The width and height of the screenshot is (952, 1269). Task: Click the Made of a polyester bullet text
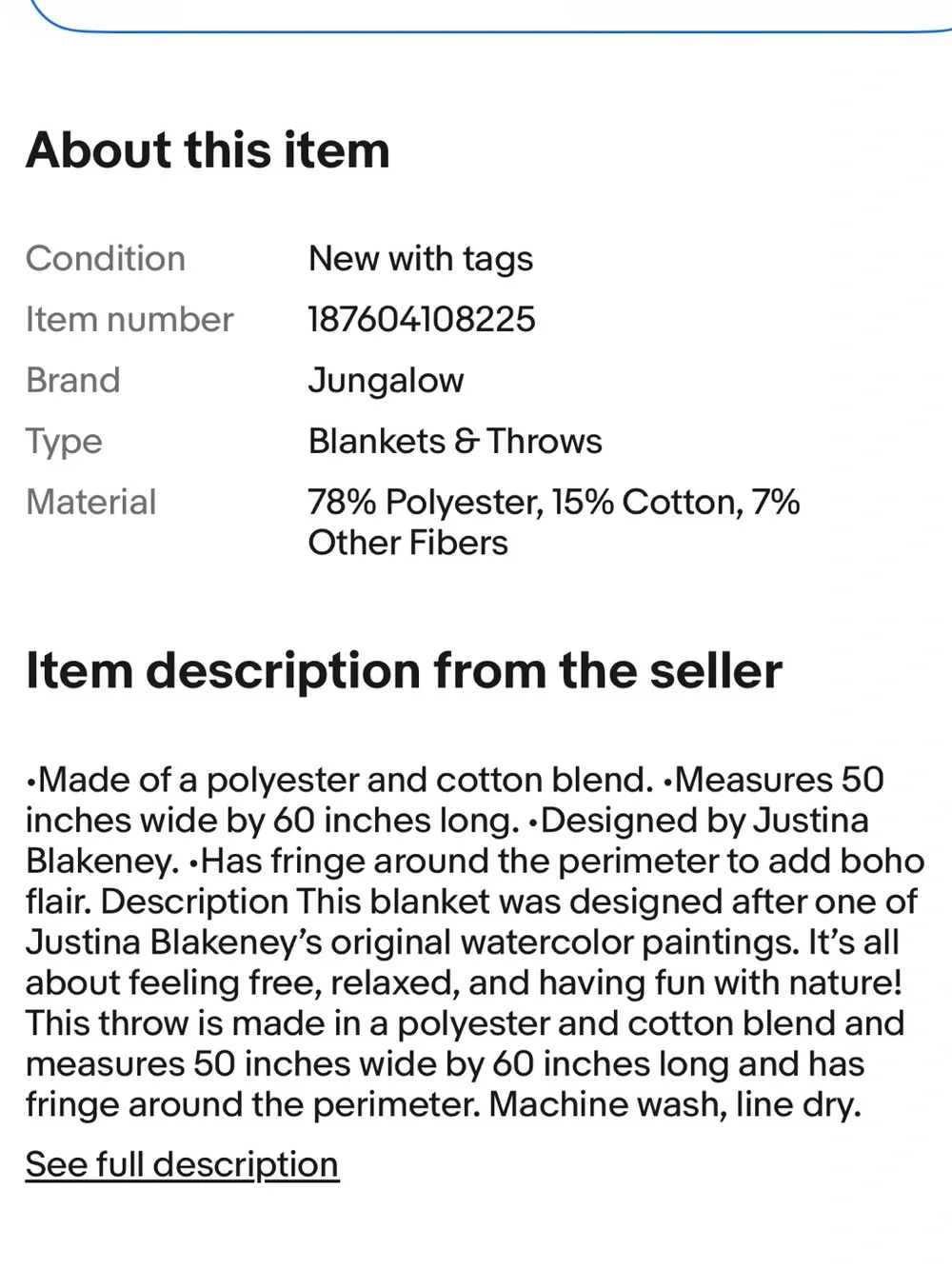(340, 780)
